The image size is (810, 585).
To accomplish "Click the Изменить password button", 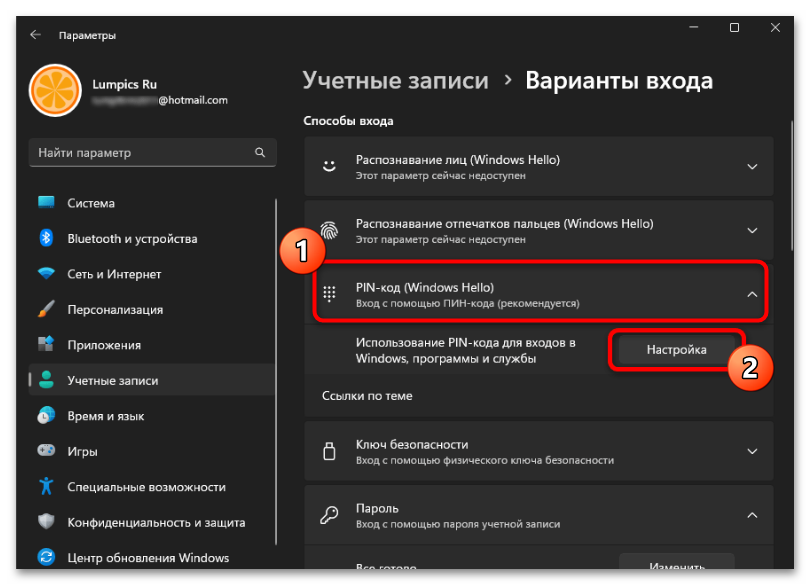I will coord(676,562).
